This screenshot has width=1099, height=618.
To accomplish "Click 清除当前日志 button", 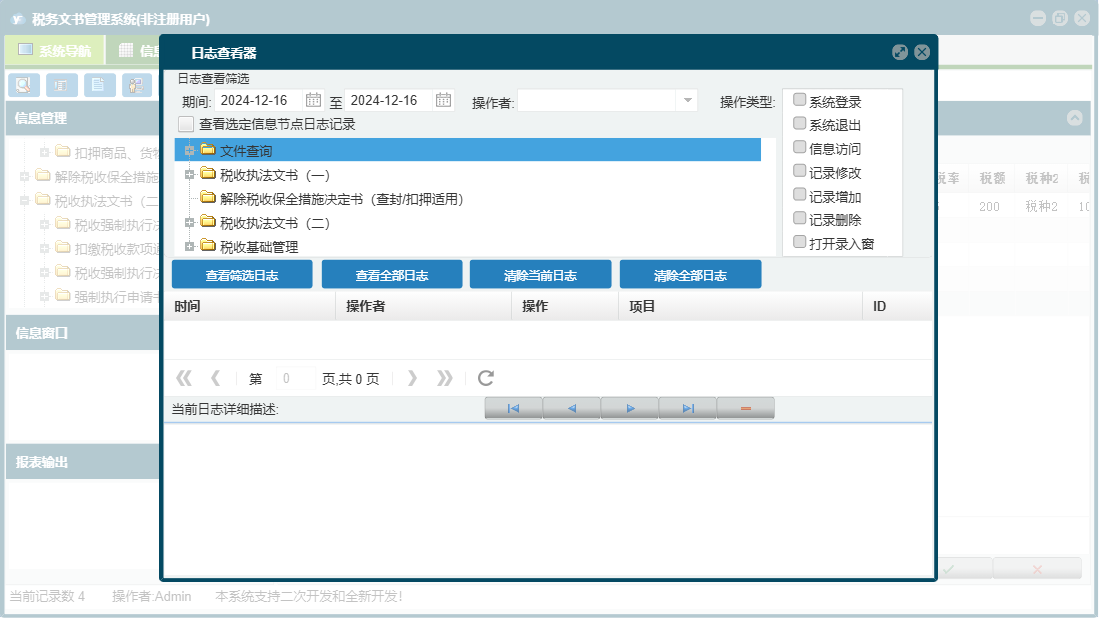I will pos(540,275).
